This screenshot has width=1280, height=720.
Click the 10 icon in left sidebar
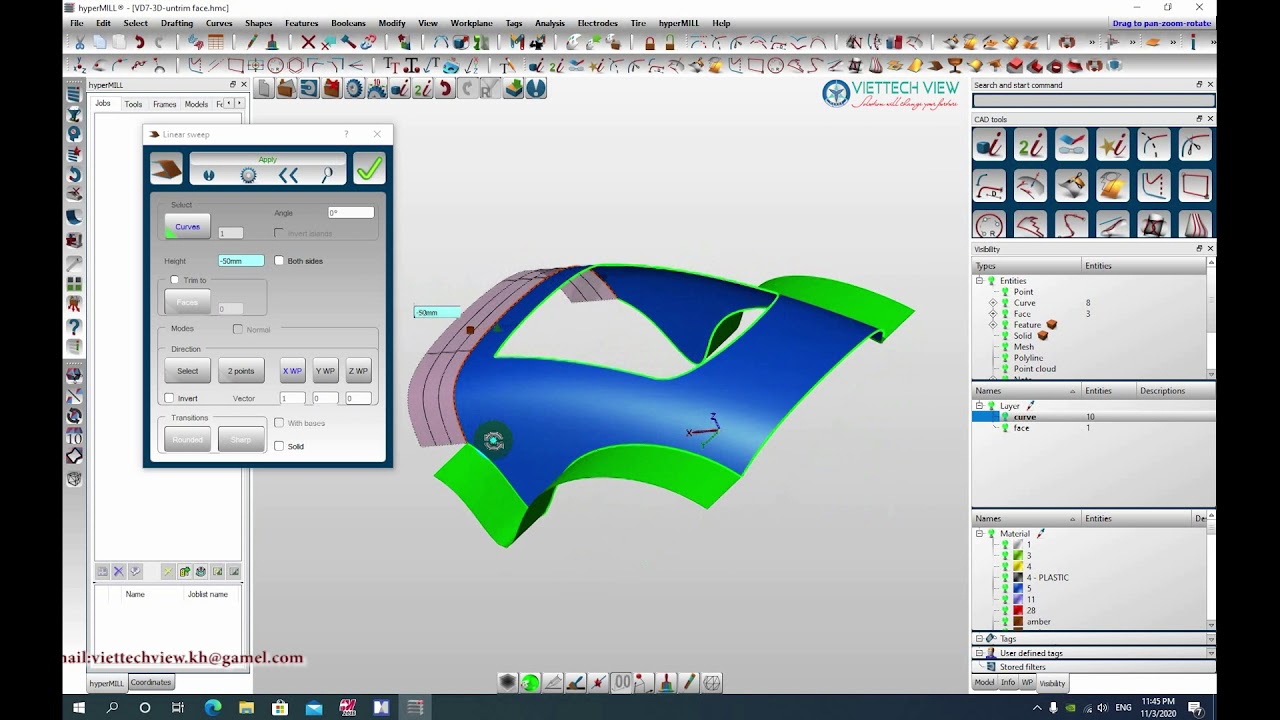[x=74, y=437]
